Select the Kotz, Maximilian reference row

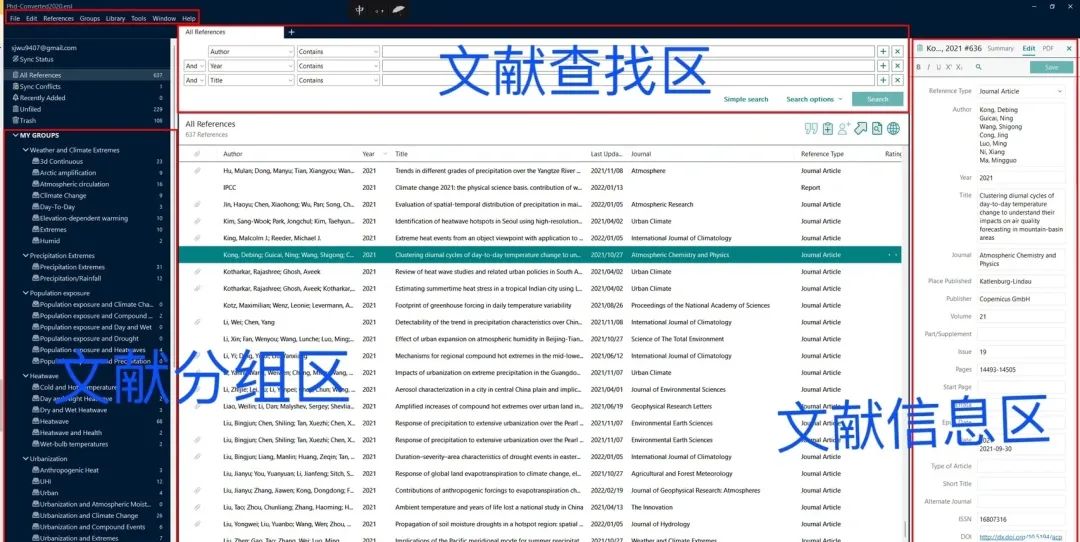540,305
